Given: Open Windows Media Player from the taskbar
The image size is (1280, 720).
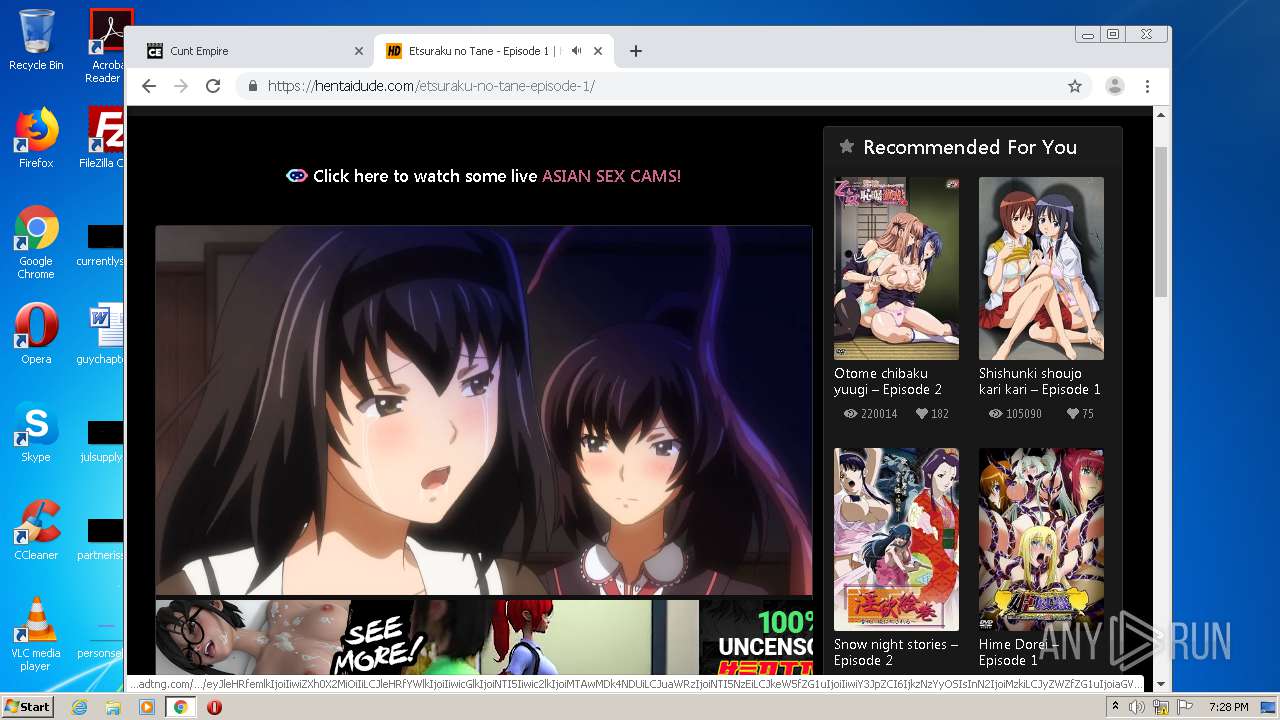Looking at the screenshot, I should pos(147,707).
